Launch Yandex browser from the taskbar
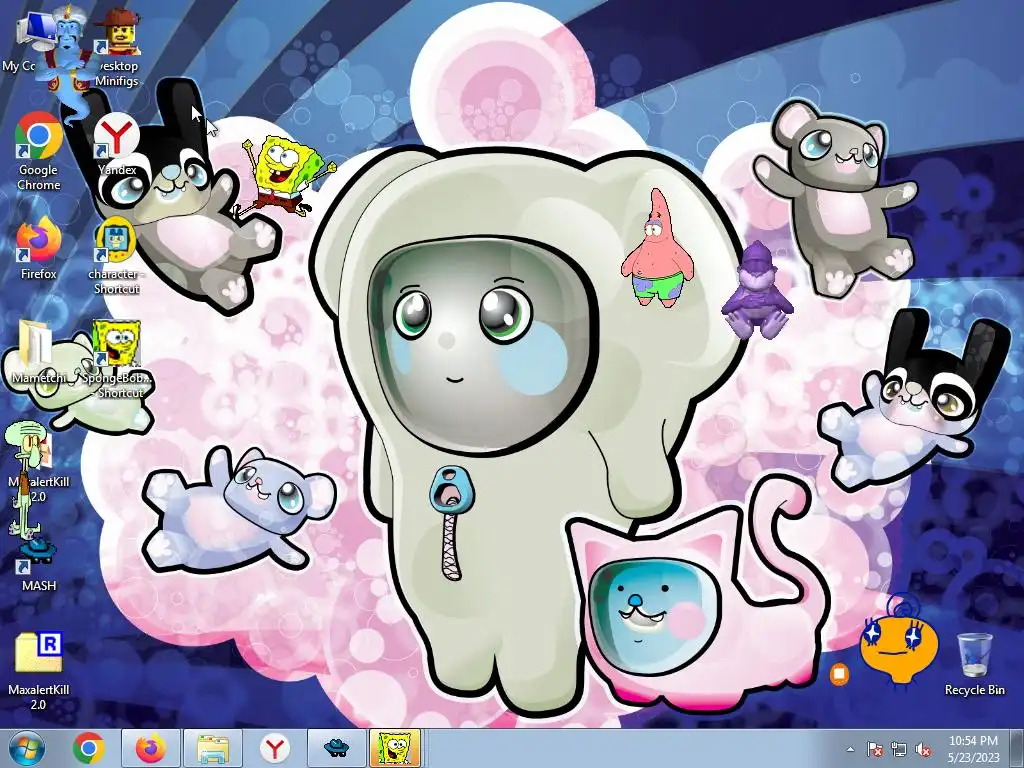Image resolution: width=1024 pixels, height=768 pixels. coord(274,748)
